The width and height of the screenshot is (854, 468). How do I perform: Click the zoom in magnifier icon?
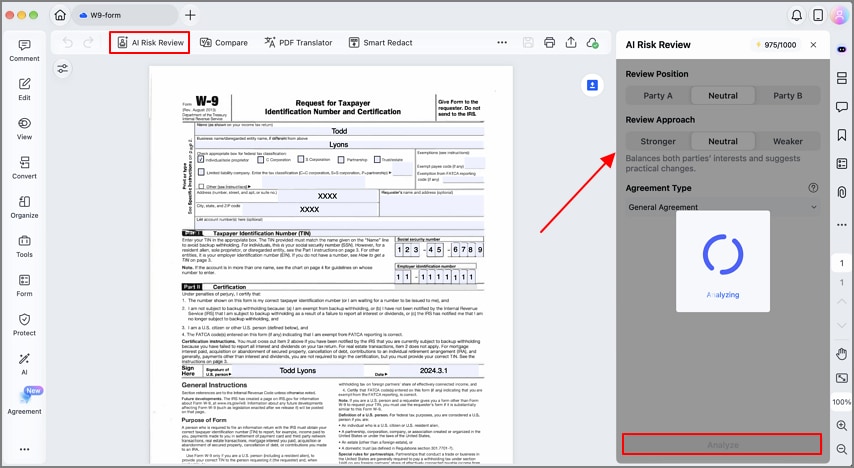[x=841, y=426]
